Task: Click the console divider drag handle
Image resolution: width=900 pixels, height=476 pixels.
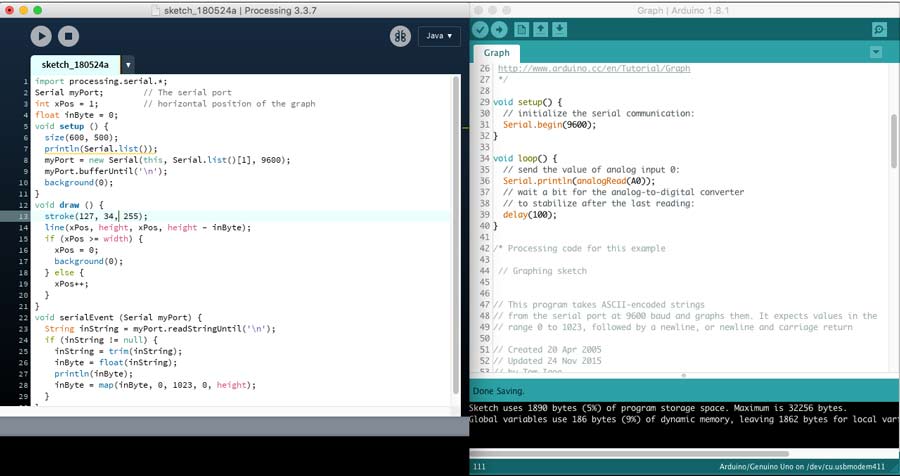Action: click(x=683, y=377)
